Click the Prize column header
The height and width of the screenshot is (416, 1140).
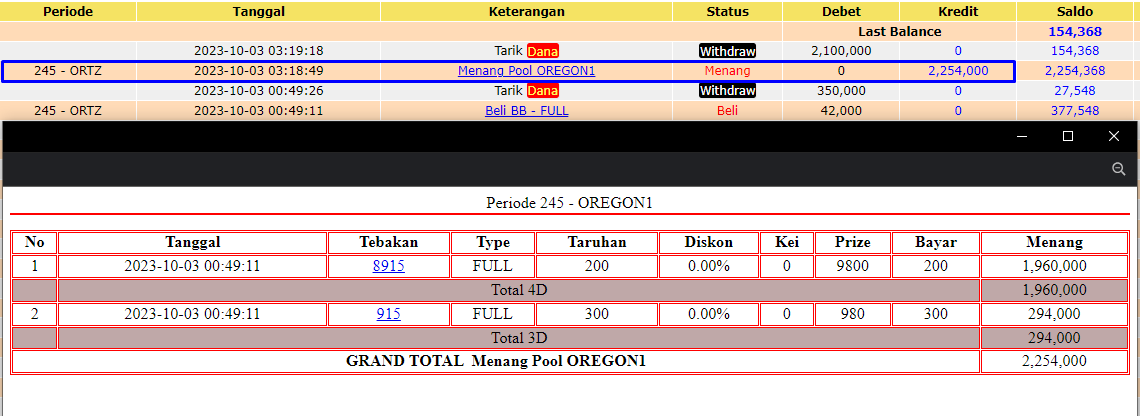click(852, 242)
